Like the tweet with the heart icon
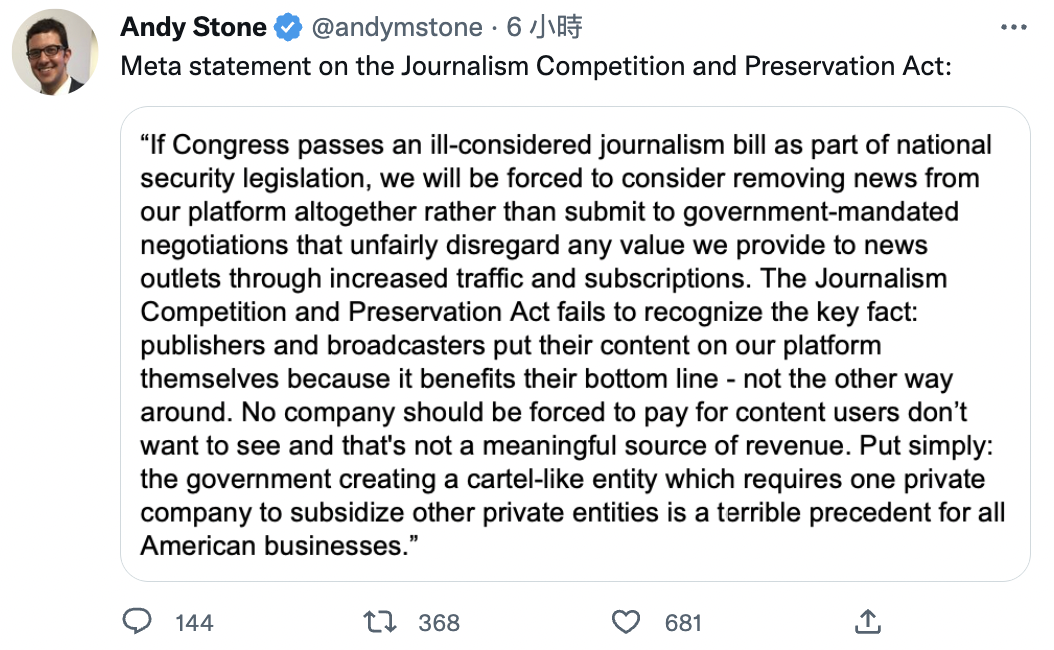 pos(626,622)
